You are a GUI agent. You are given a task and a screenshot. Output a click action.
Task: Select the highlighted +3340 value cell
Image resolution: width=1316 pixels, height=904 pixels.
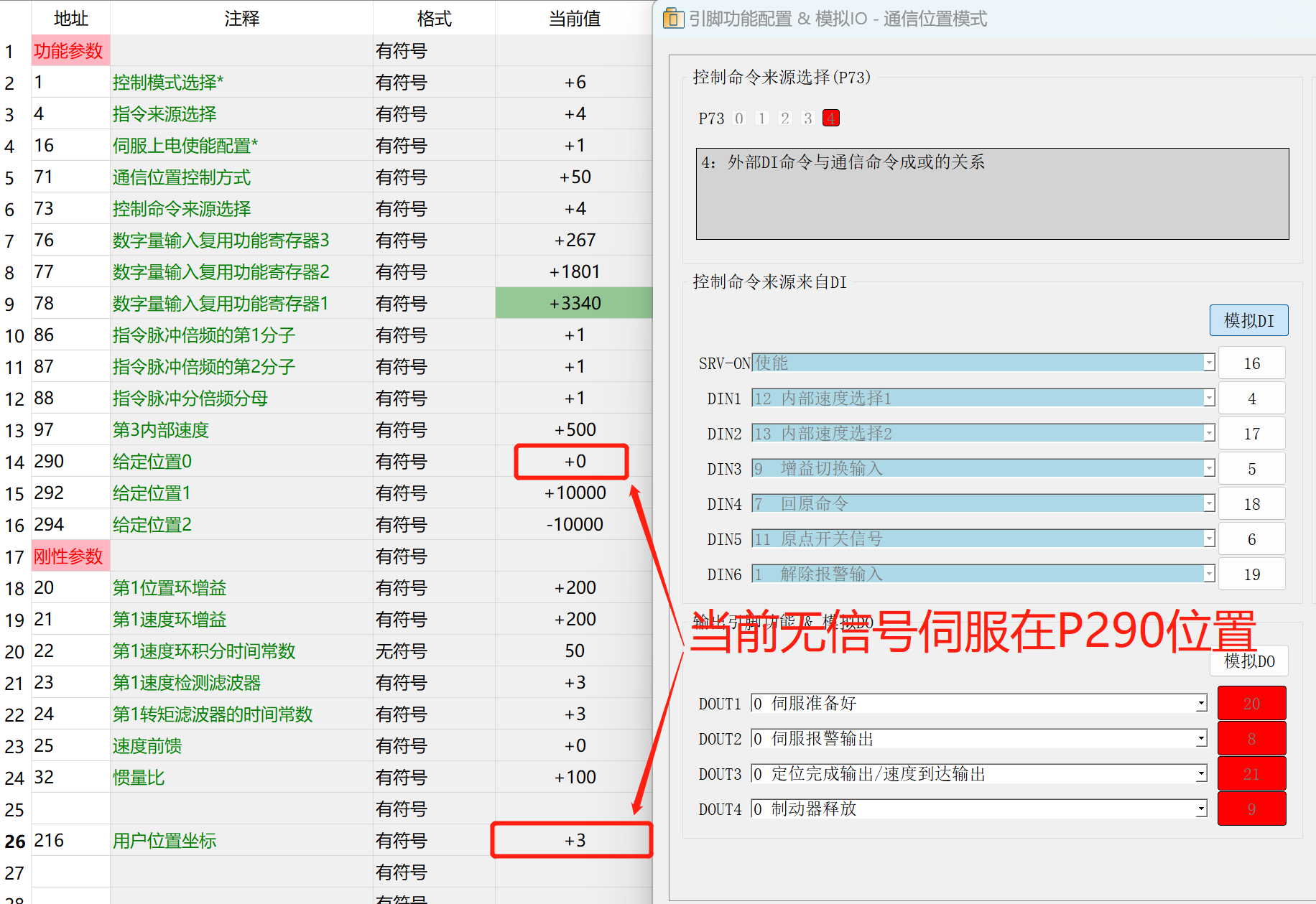click(574, 304)
